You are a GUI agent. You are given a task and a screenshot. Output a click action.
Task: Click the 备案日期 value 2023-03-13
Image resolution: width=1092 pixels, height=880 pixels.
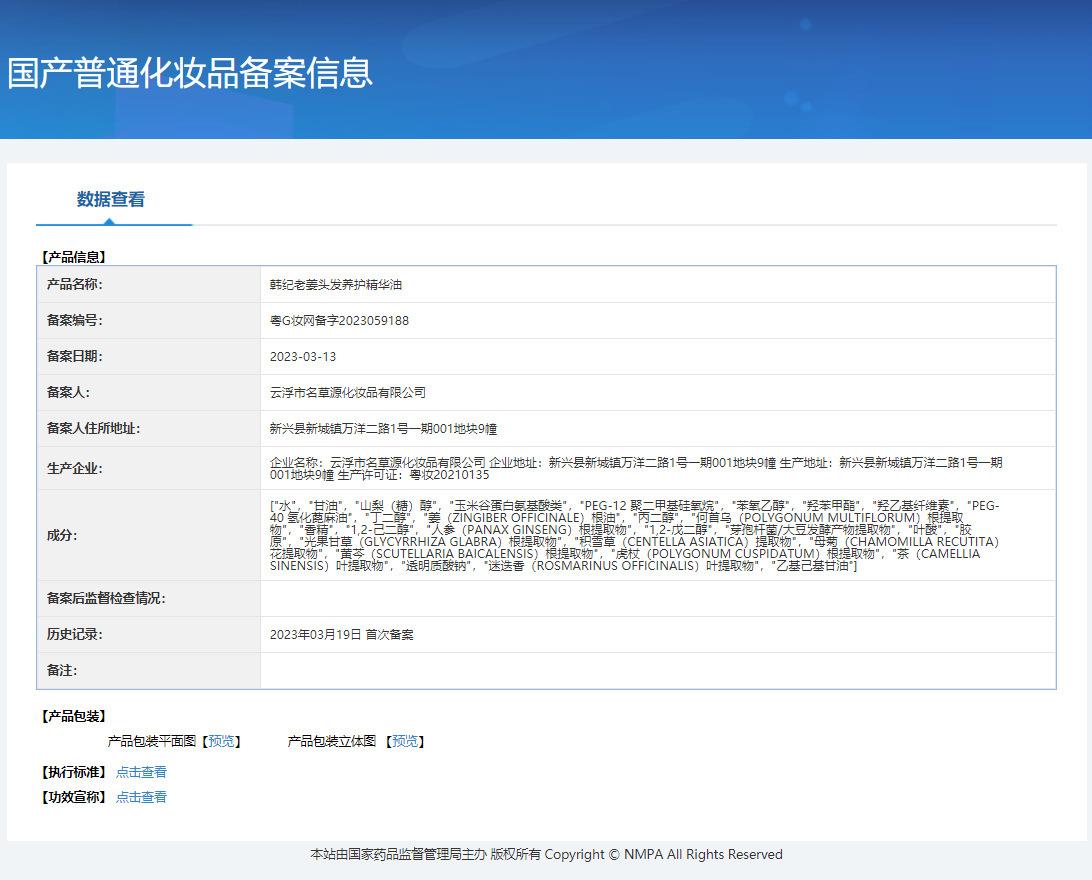pyautogui.click(x=303, y=357)
